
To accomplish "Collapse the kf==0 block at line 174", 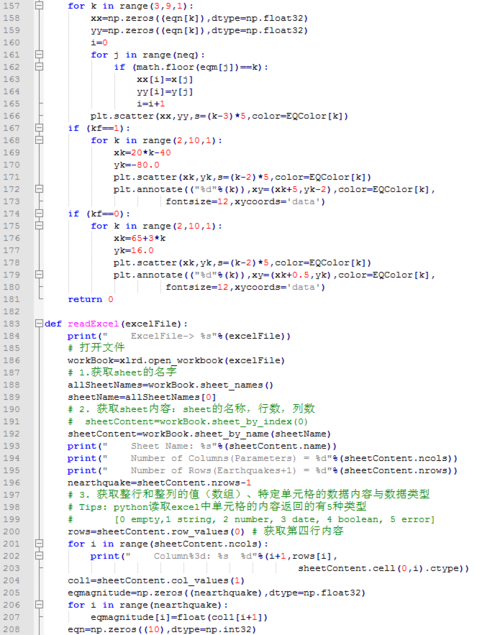I will pos(39,213).
